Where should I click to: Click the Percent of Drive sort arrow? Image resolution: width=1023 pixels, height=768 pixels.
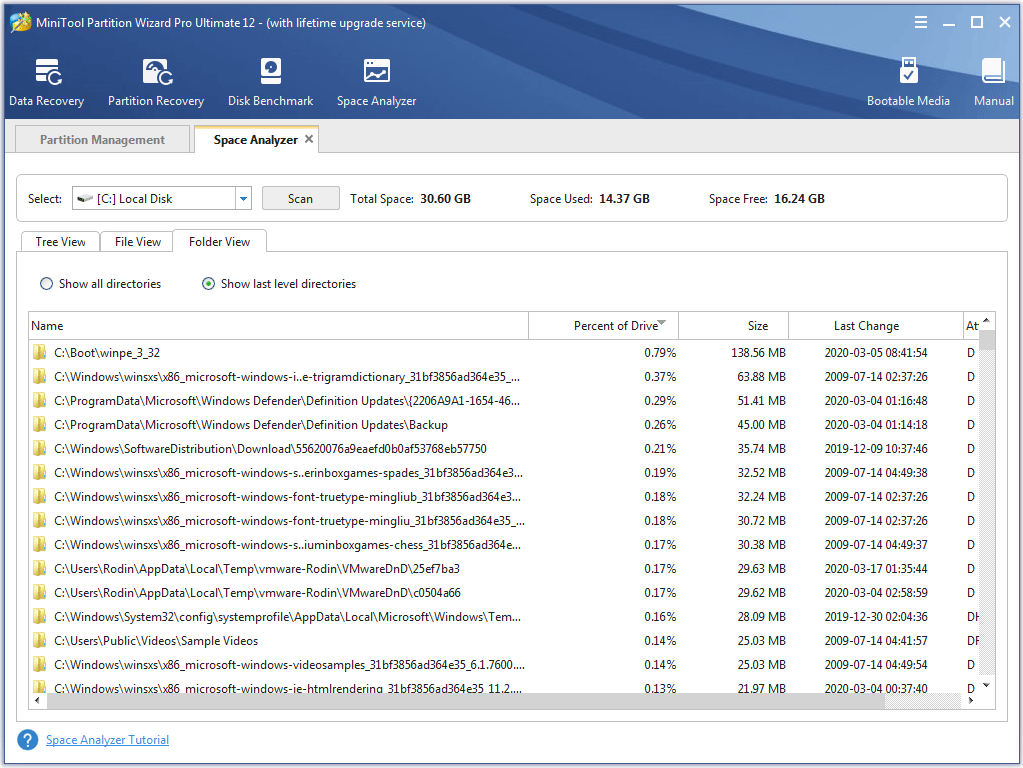(x=661, y=322)
